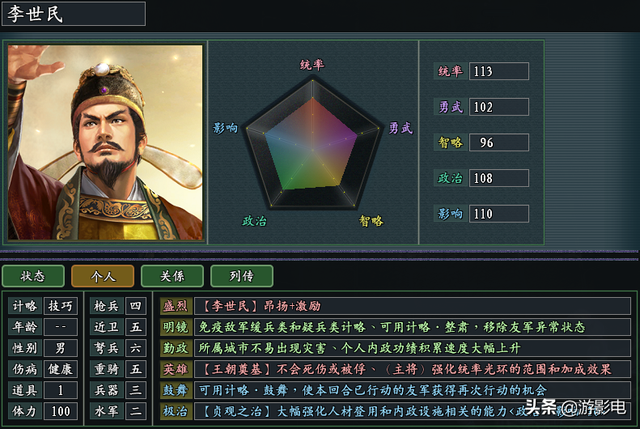The height and width of the screenshot is (429, 640).
Task: Select the 盛烈 skill label
Action: click(175, 306)
